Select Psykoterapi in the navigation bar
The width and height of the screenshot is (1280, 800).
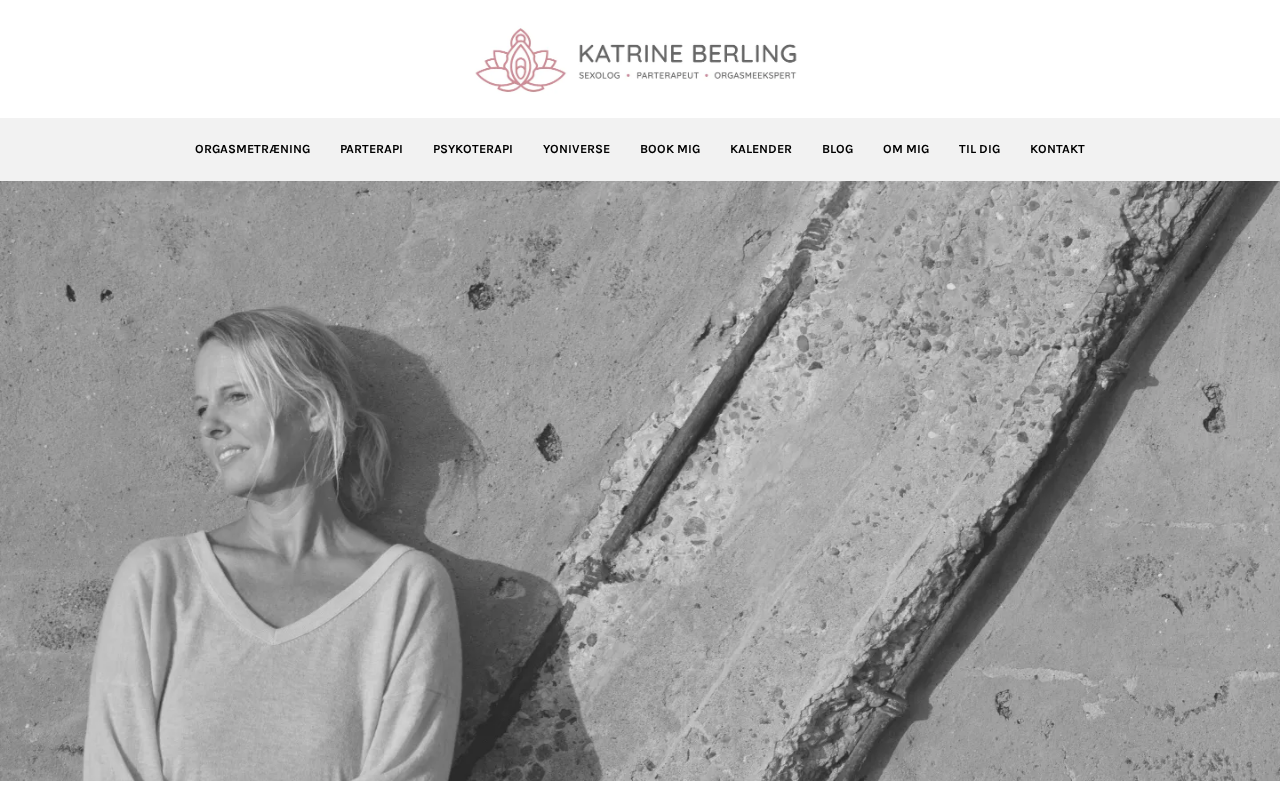coord(473,149)
